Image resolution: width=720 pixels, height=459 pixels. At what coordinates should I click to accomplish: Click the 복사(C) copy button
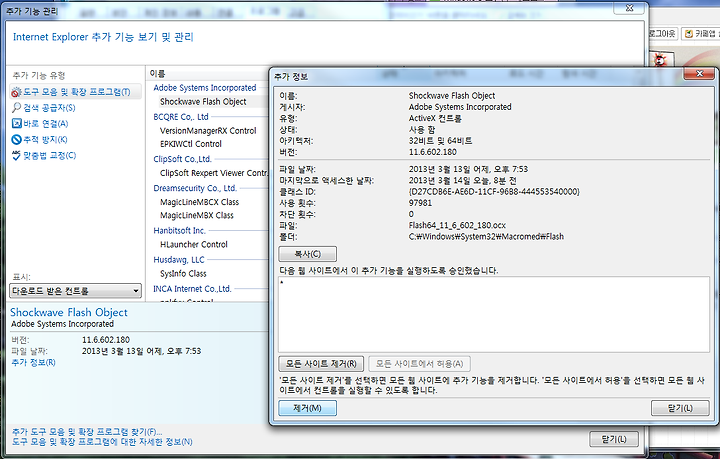308,254
